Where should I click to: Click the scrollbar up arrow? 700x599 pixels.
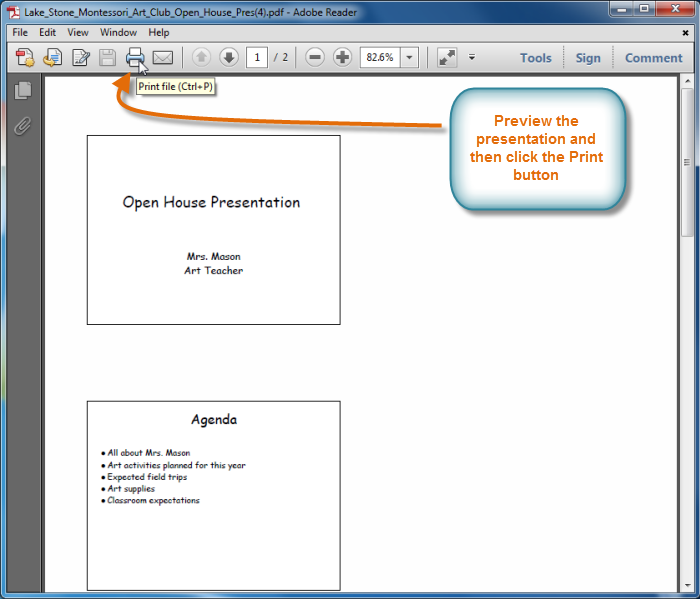coord(687,81)
